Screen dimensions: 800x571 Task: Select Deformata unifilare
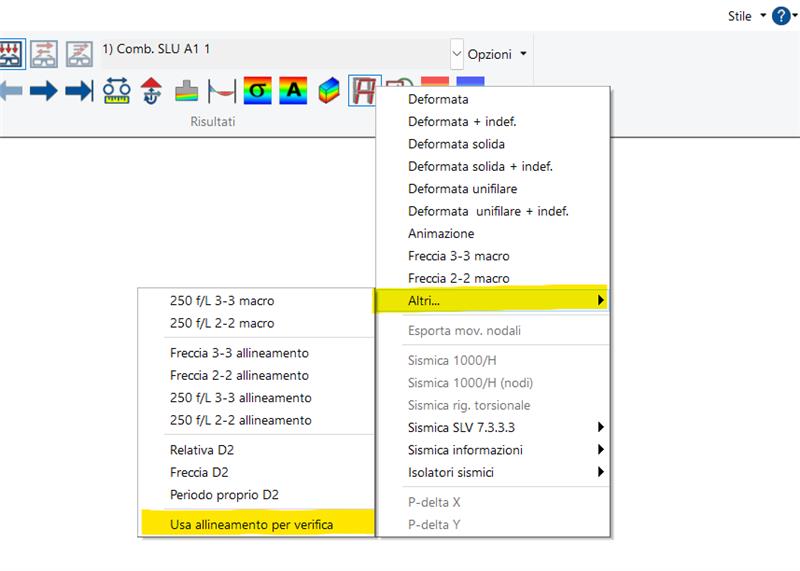coord(493,189)
